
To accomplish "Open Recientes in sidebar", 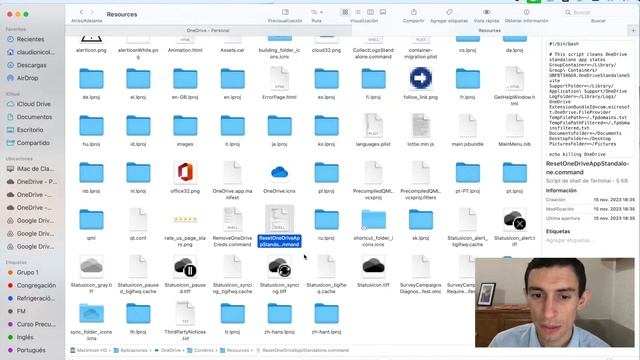I will click(x=31, y=39).
